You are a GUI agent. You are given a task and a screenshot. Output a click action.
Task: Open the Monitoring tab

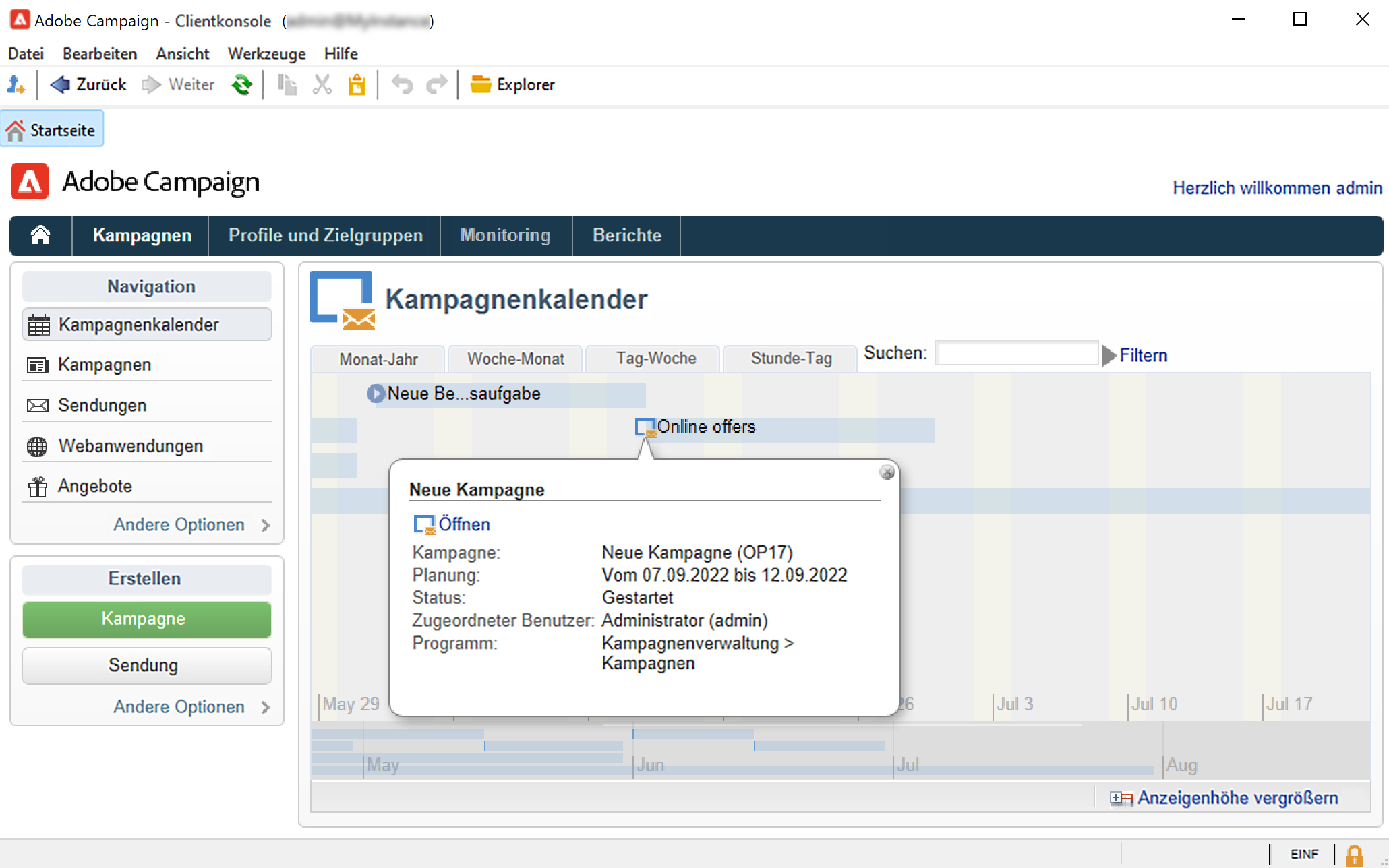click(505, 235)
